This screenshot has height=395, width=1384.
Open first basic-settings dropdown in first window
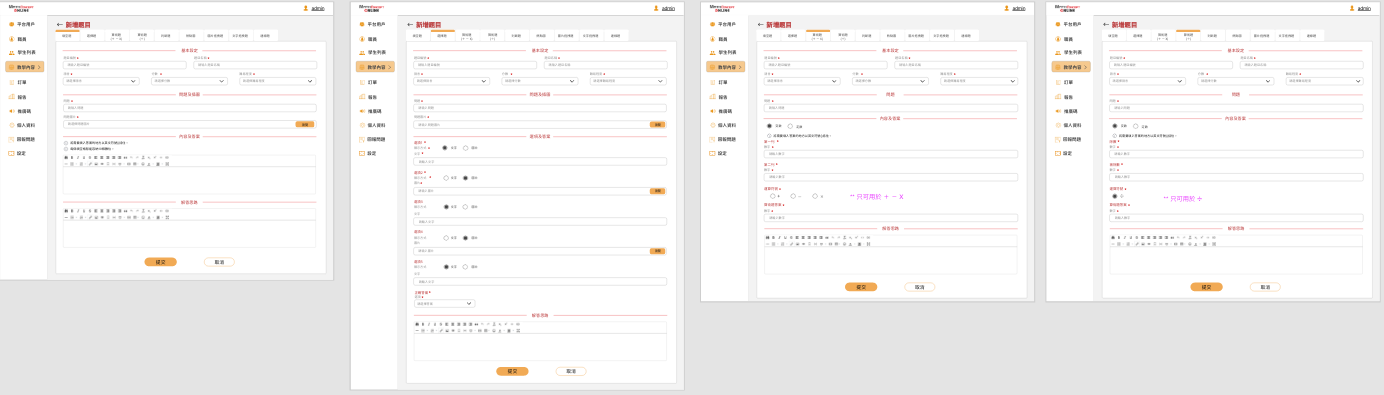pyautogui.click(x=101, y=81)
